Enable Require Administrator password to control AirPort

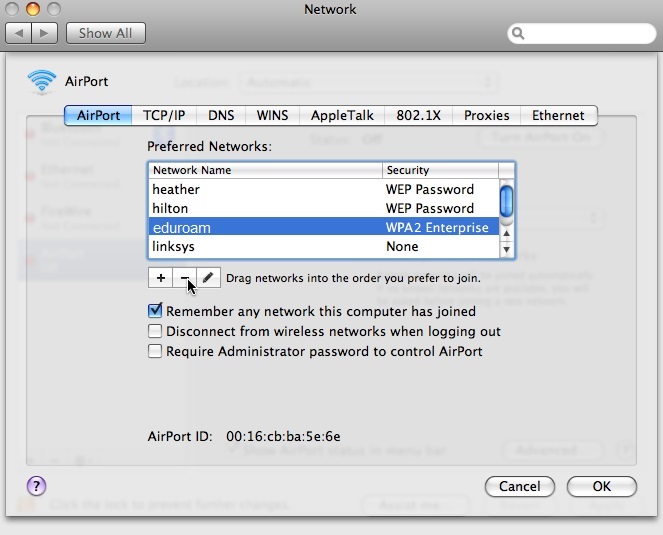155,351
